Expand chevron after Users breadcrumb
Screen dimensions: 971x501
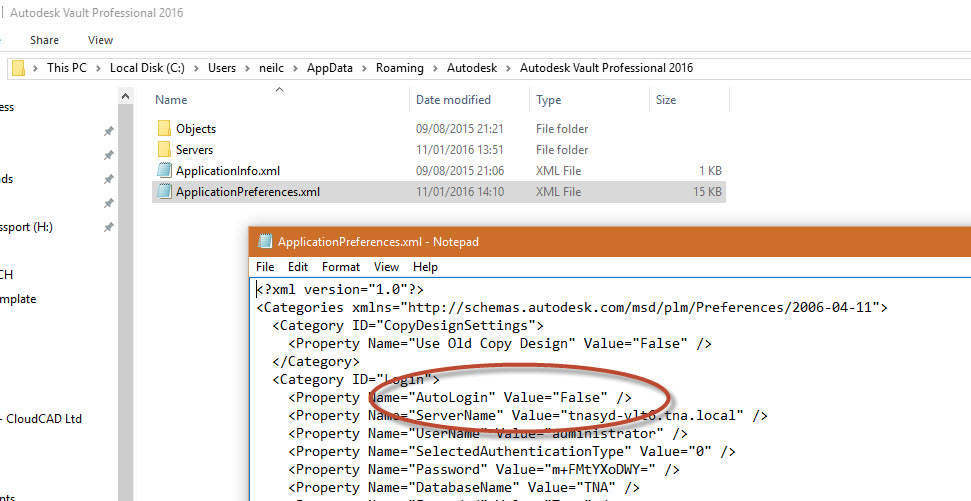coord(248,68)
